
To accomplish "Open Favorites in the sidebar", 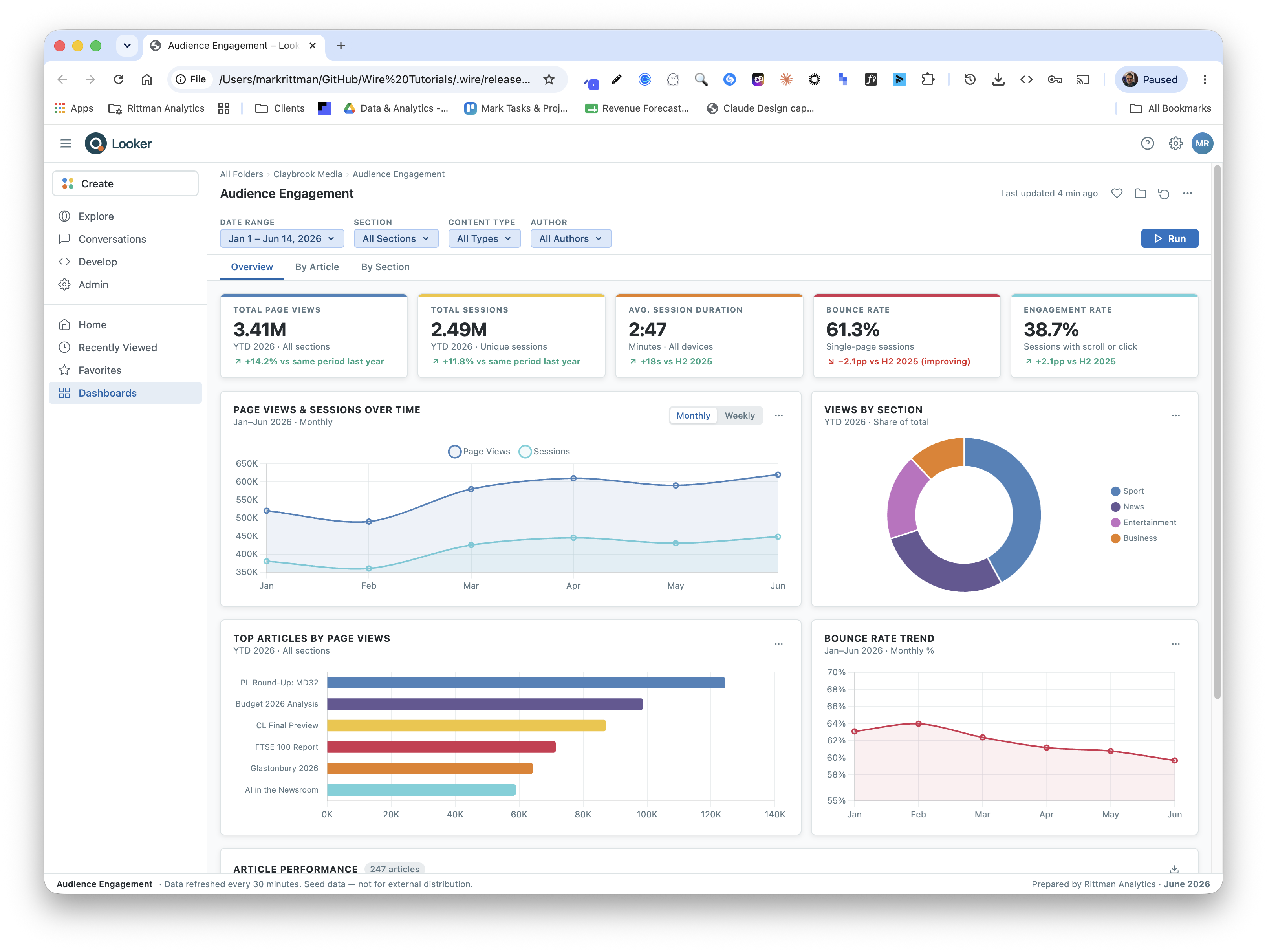I will click(x=125, y=371).
